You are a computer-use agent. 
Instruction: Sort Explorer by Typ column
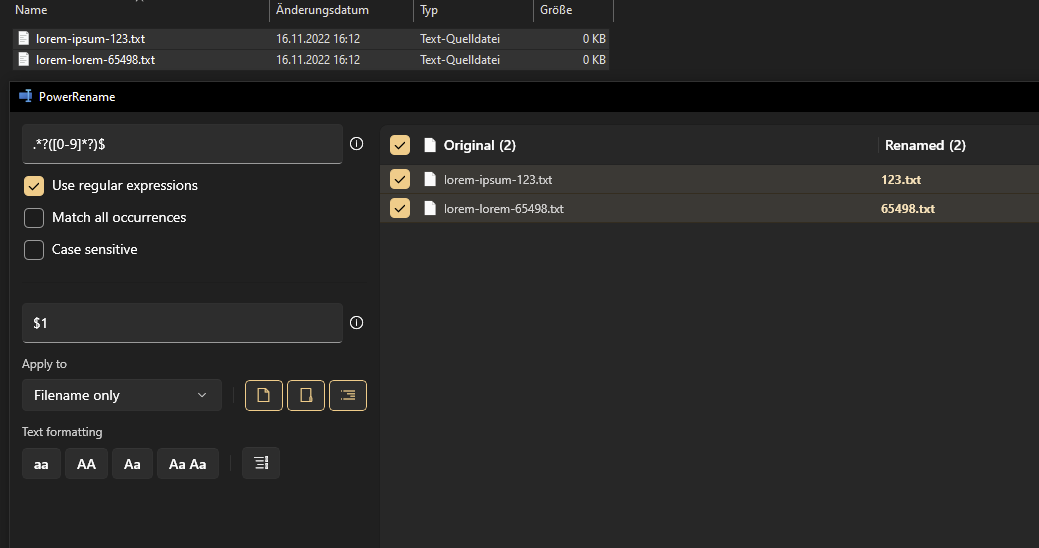point(429,10)
